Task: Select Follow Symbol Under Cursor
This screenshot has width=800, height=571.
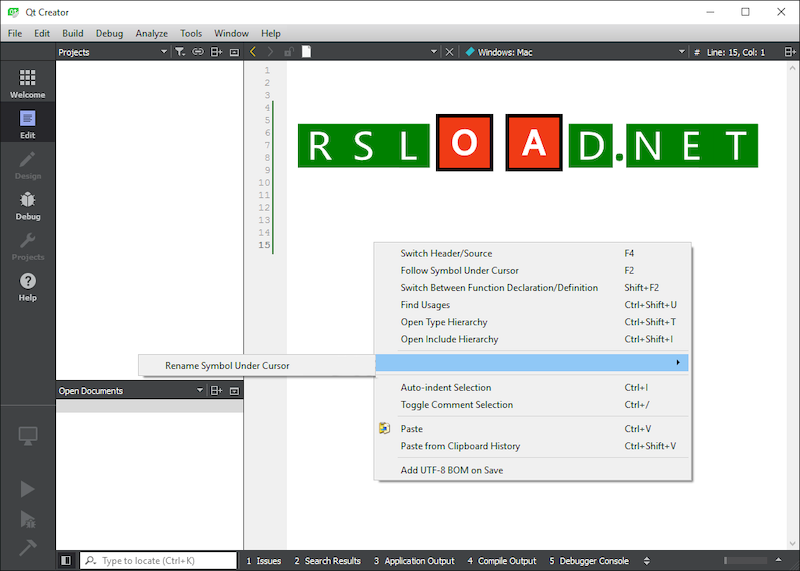Action: 532,270
